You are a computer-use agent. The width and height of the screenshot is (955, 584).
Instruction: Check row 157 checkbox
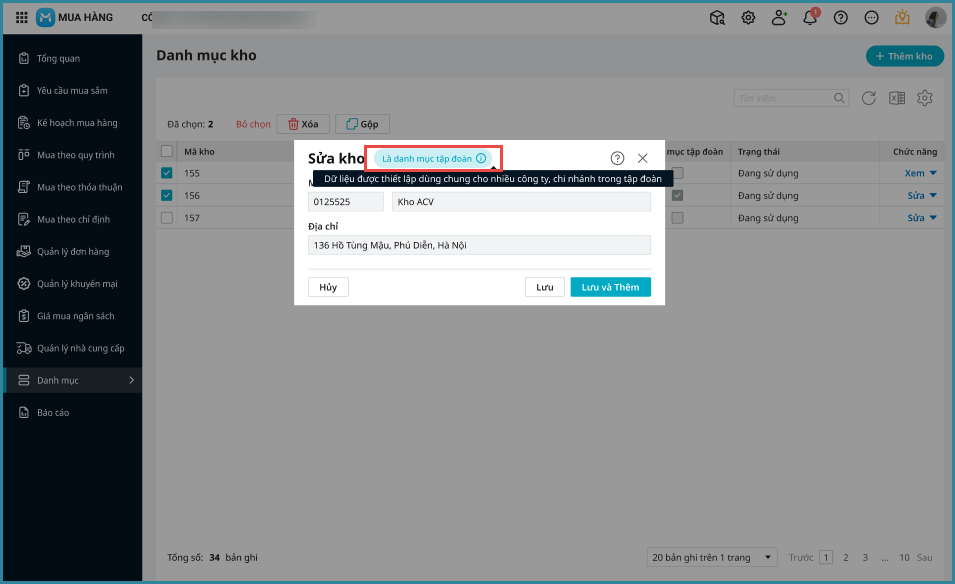pyautogui.click(x=167, y=218)
